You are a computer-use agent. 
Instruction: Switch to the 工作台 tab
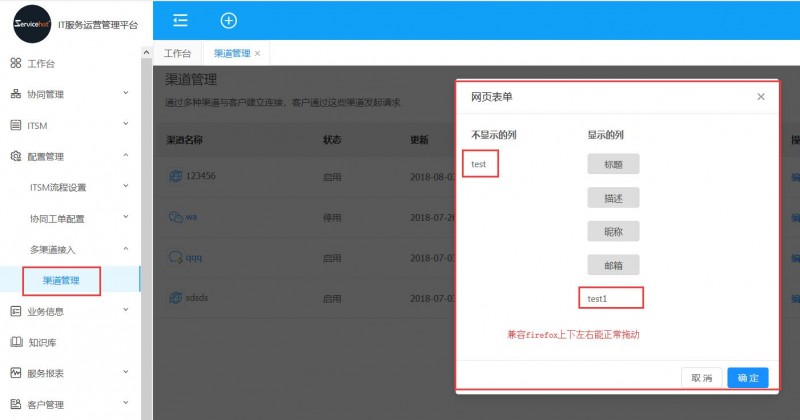(177, 53)
